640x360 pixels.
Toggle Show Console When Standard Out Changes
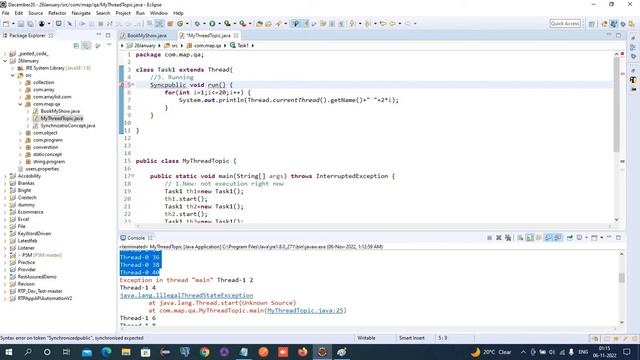[x=548, y=238]
